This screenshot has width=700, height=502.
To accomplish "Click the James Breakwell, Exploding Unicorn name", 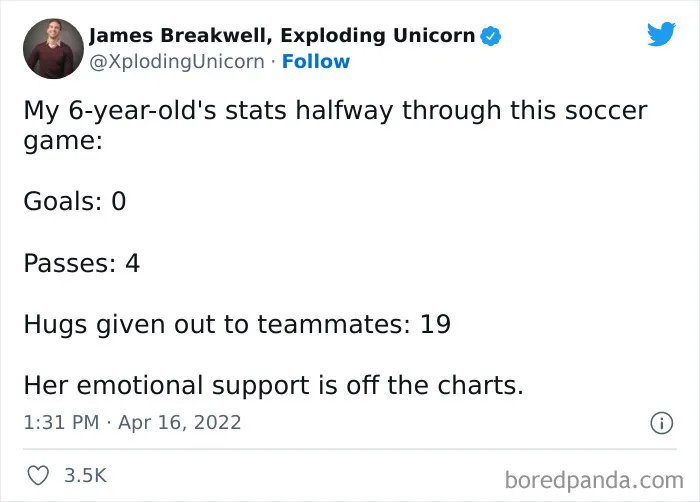I will [x=282, y=36].
